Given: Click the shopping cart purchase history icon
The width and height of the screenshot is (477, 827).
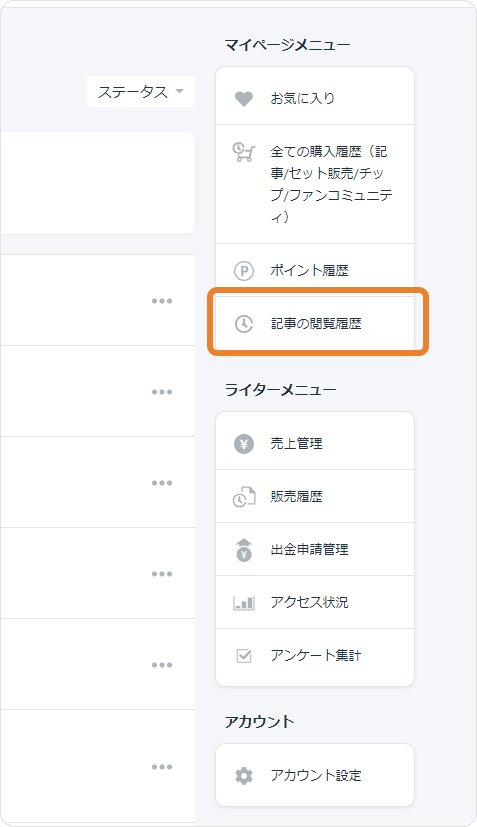Looking at the screenshot, I should coord(244,152).
